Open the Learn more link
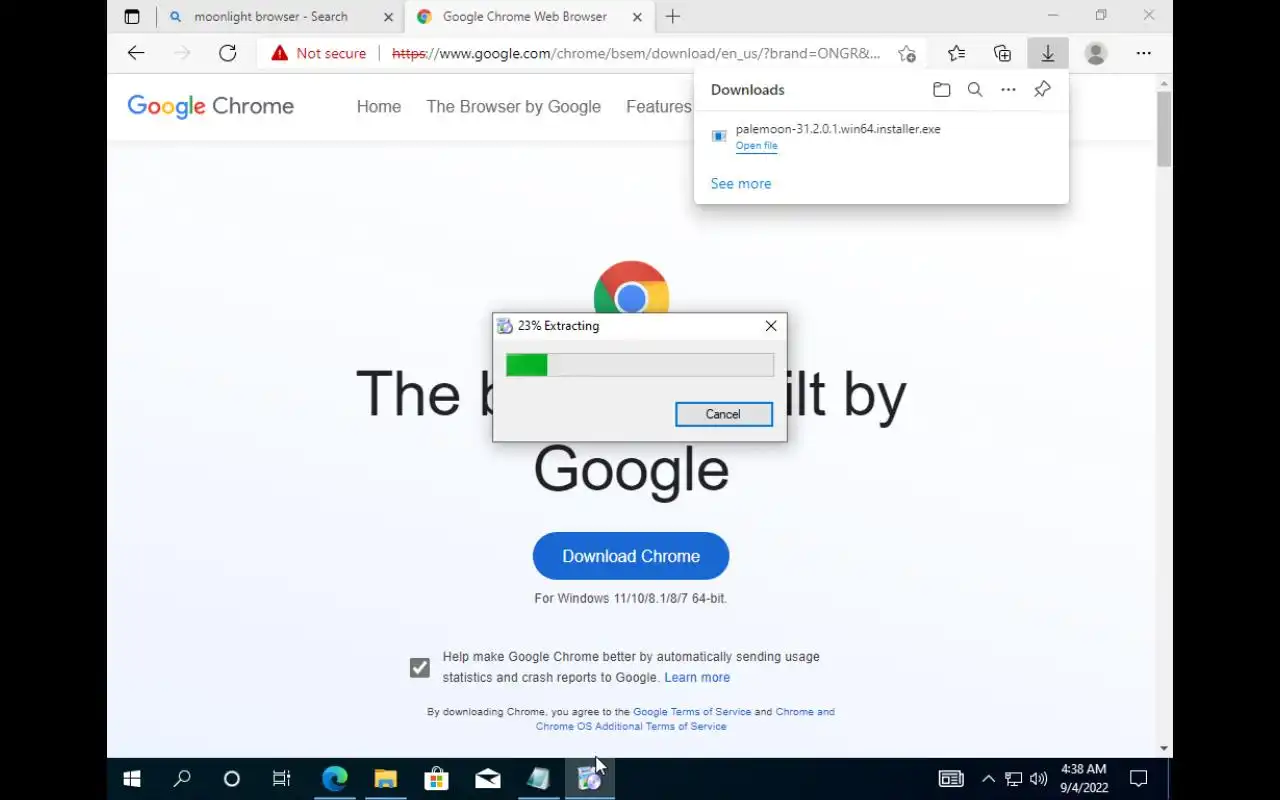 pos(697,677)
